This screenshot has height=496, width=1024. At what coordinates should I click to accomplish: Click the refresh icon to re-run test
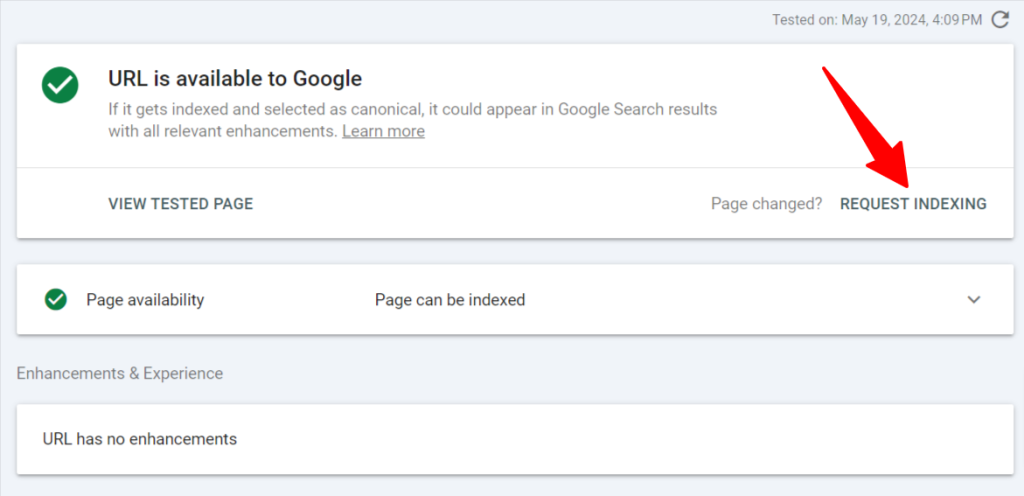(999, 19)
